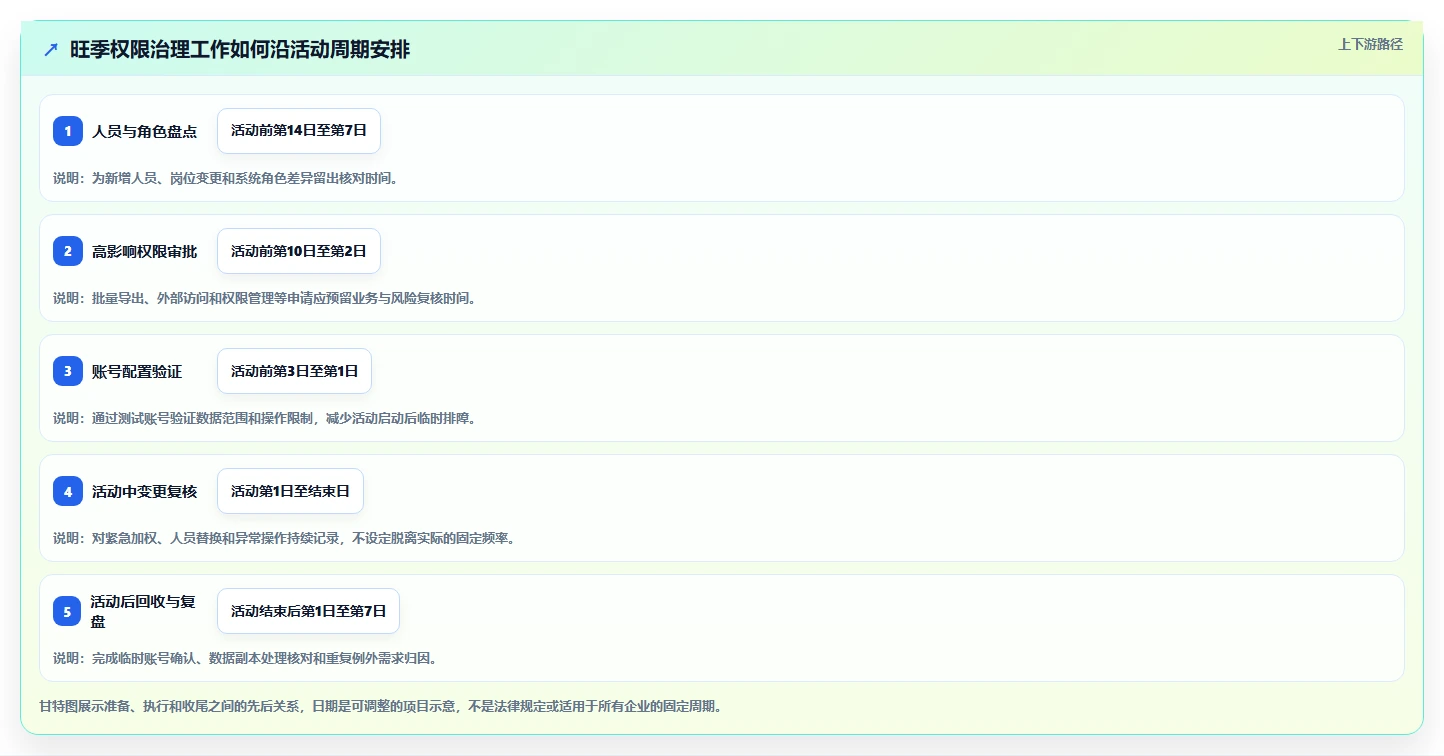The width and height of the screenshot is (1444, 756).
Task: Click the footer note starting 甘特图展示准备
Action: [380, 706]
